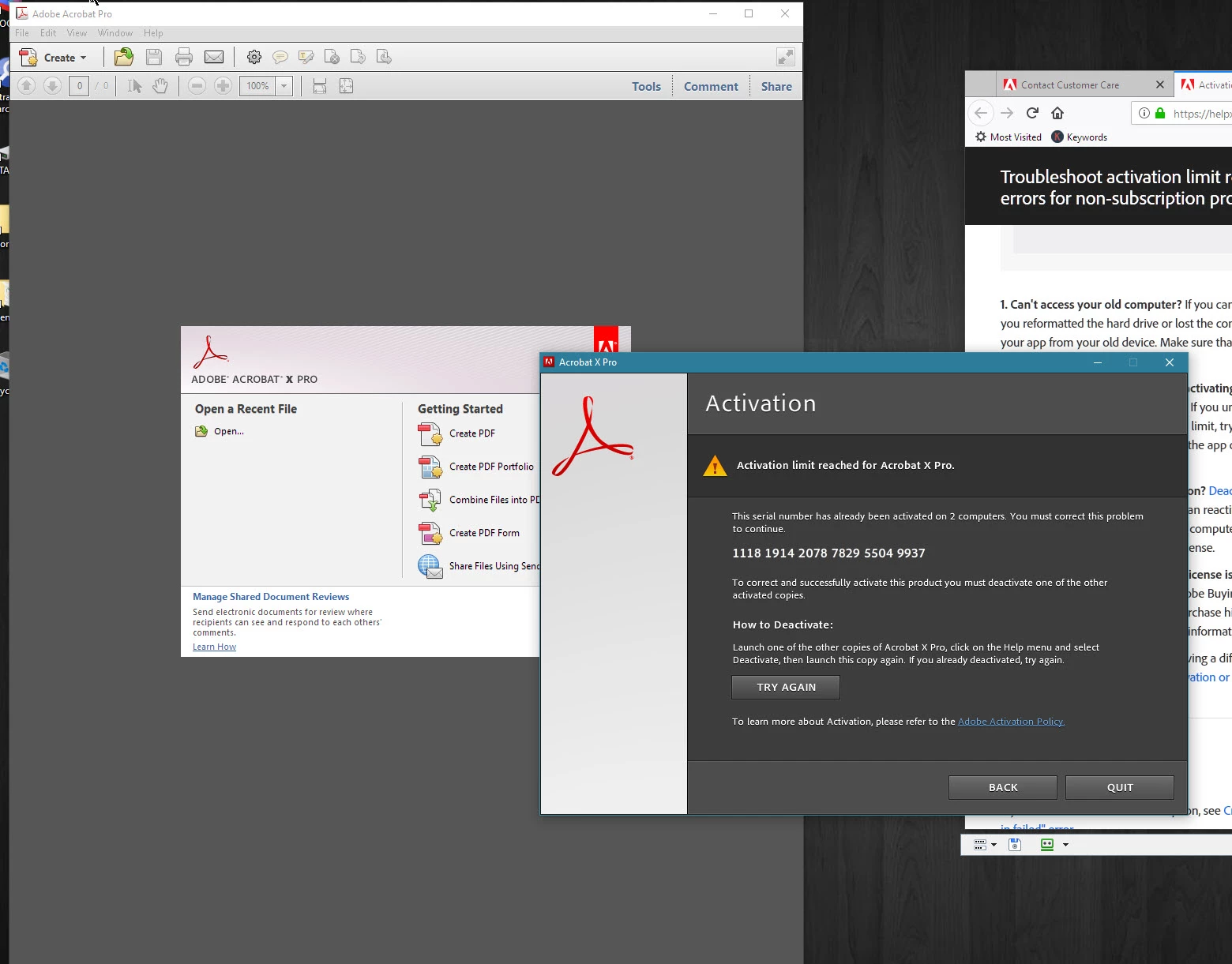Choose the Hand pan tool
The image size is (1232, 964).
click(x=160, y=85)
